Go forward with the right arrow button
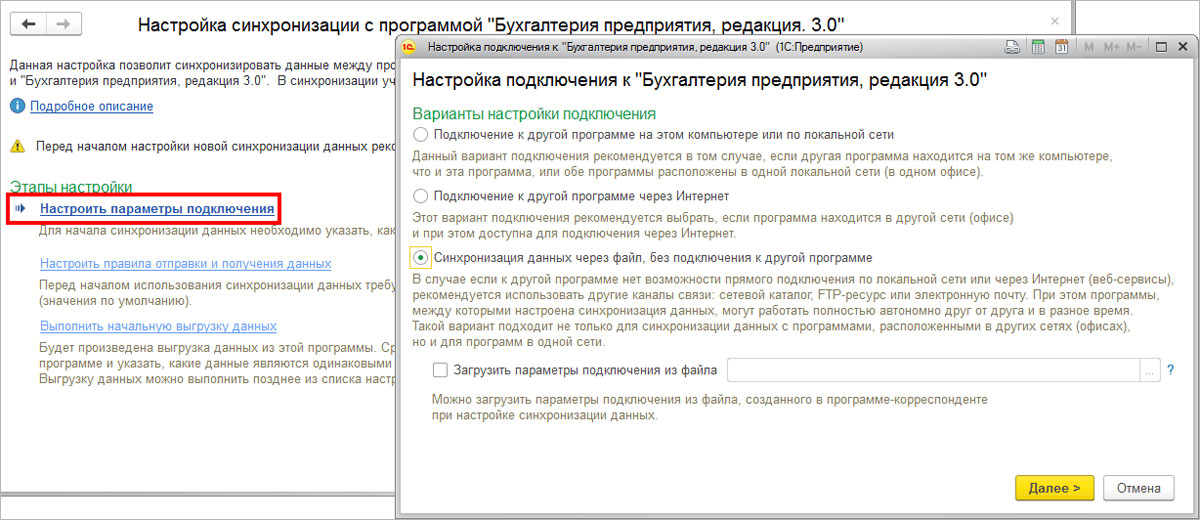Screen dimensions: 1200x520 pyautogui.click(x=62, y=23)
